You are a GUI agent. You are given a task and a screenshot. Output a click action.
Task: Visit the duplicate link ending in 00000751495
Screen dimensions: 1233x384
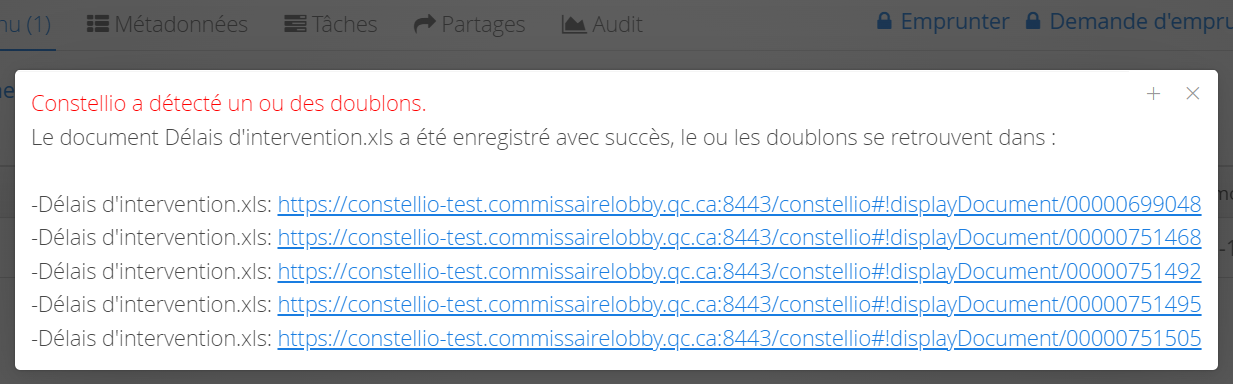[739, 305]
